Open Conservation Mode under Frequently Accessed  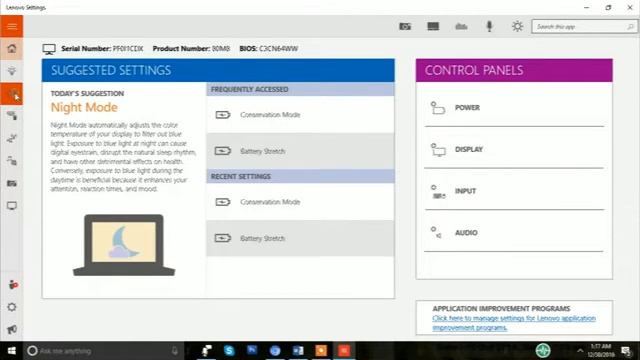coord(300,115)
